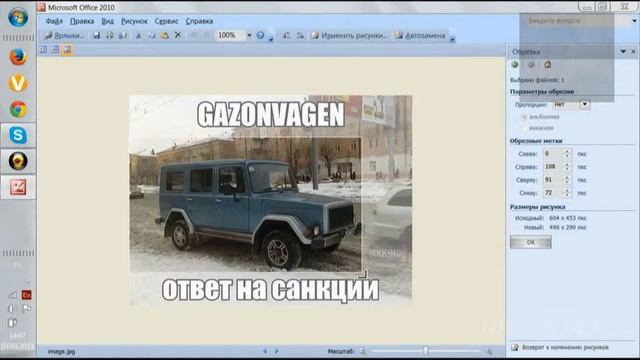The width and height of the screenshot is (640, 360).
Task: Click the Home icon in Обрезка pane
Action: 547,64
